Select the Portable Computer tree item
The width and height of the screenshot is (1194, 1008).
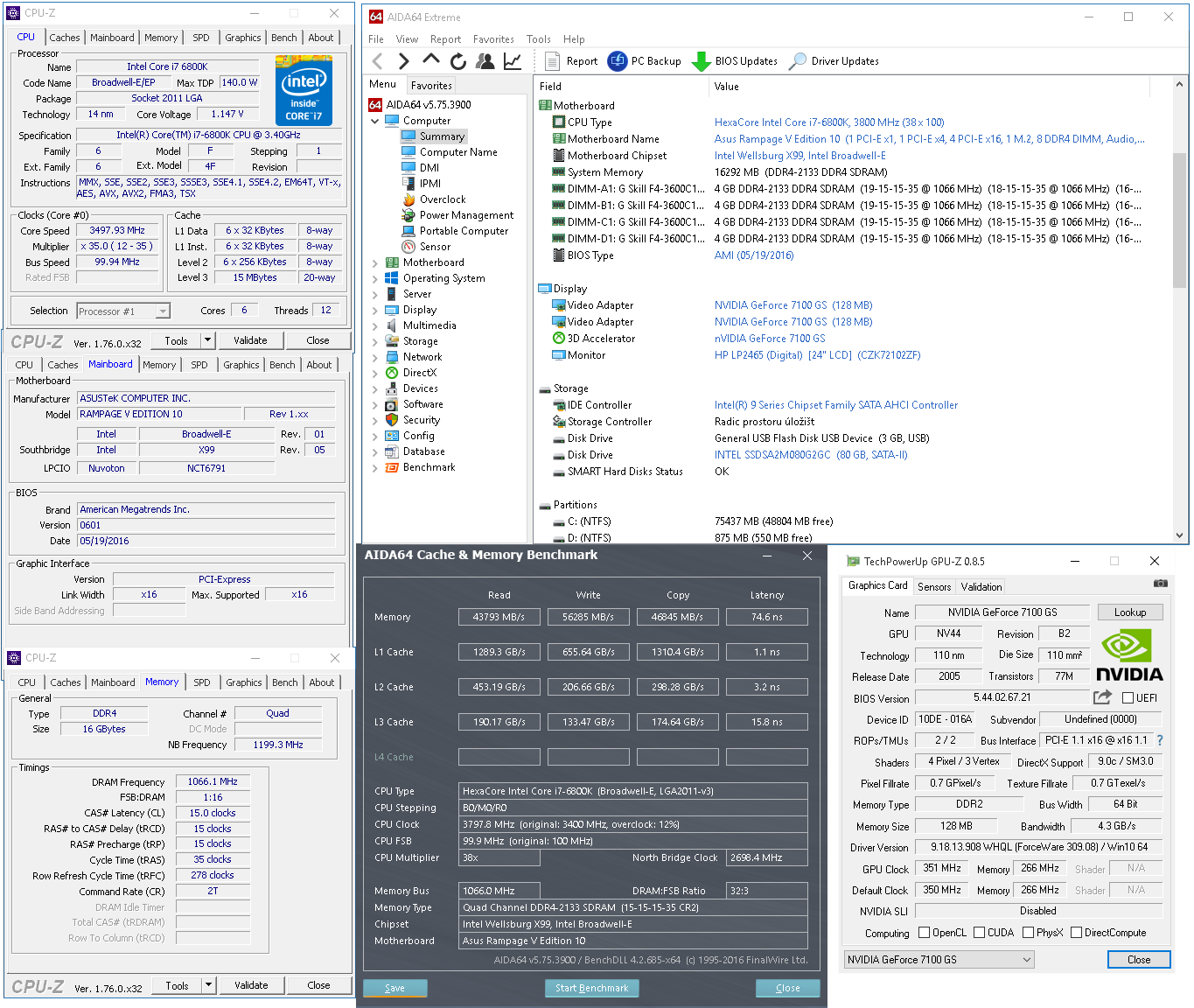coord(464,231)
